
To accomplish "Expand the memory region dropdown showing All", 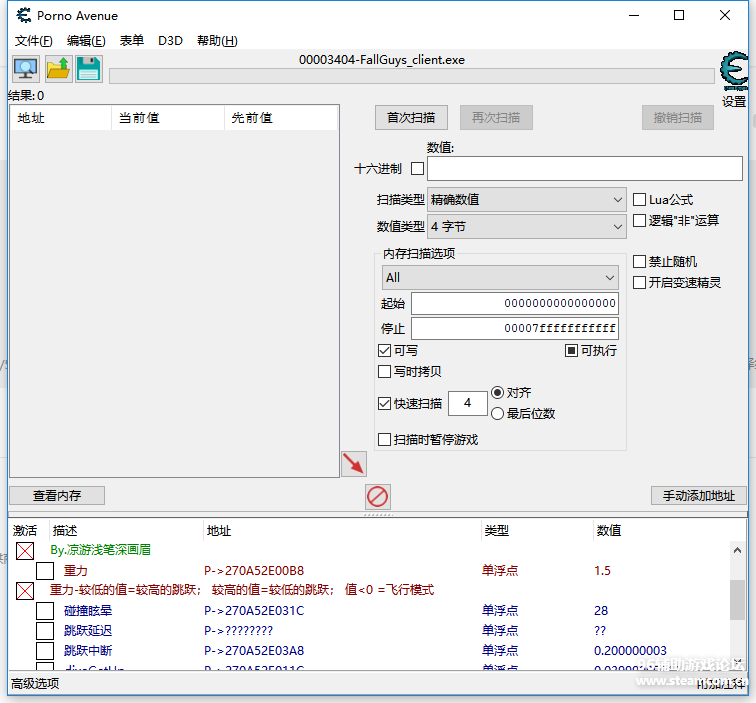I will 500,277.
